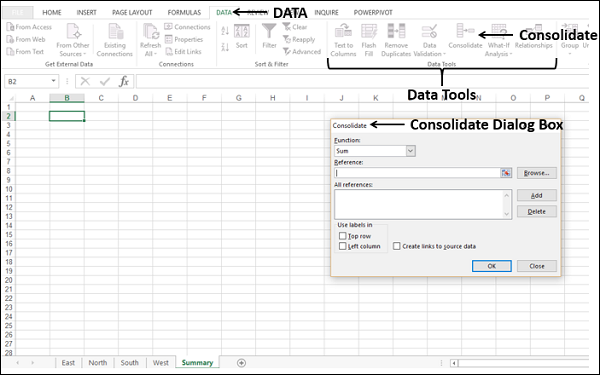Open Relationships tool
The image size is (600, 375).
coord(533,37)
